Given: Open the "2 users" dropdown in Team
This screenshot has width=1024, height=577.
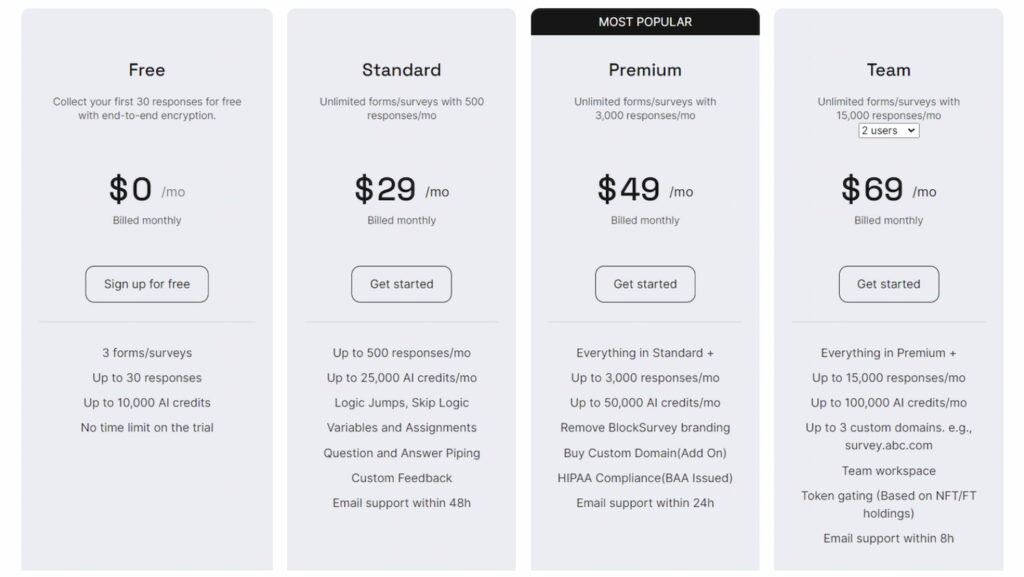Looking at the screenshot, I should 888,131.
